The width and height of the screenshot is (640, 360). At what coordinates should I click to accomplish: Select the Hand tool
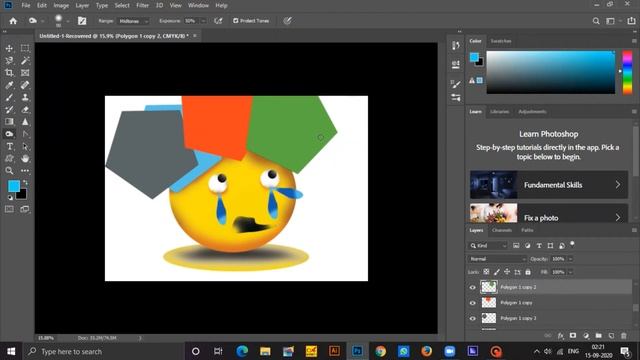coord(25,158)
